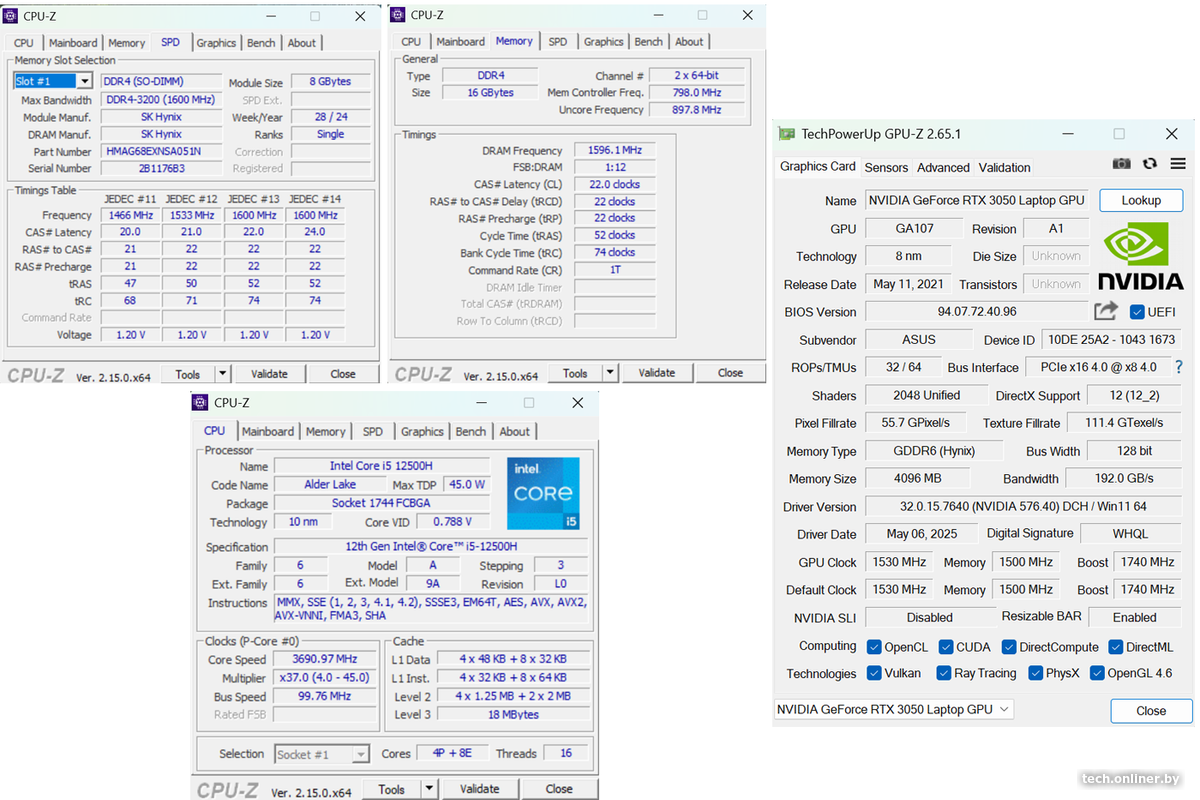Click Module Size value 8 GBytes
The image size is (1200, 800).
pyautogui.click(x=330, y=82)
